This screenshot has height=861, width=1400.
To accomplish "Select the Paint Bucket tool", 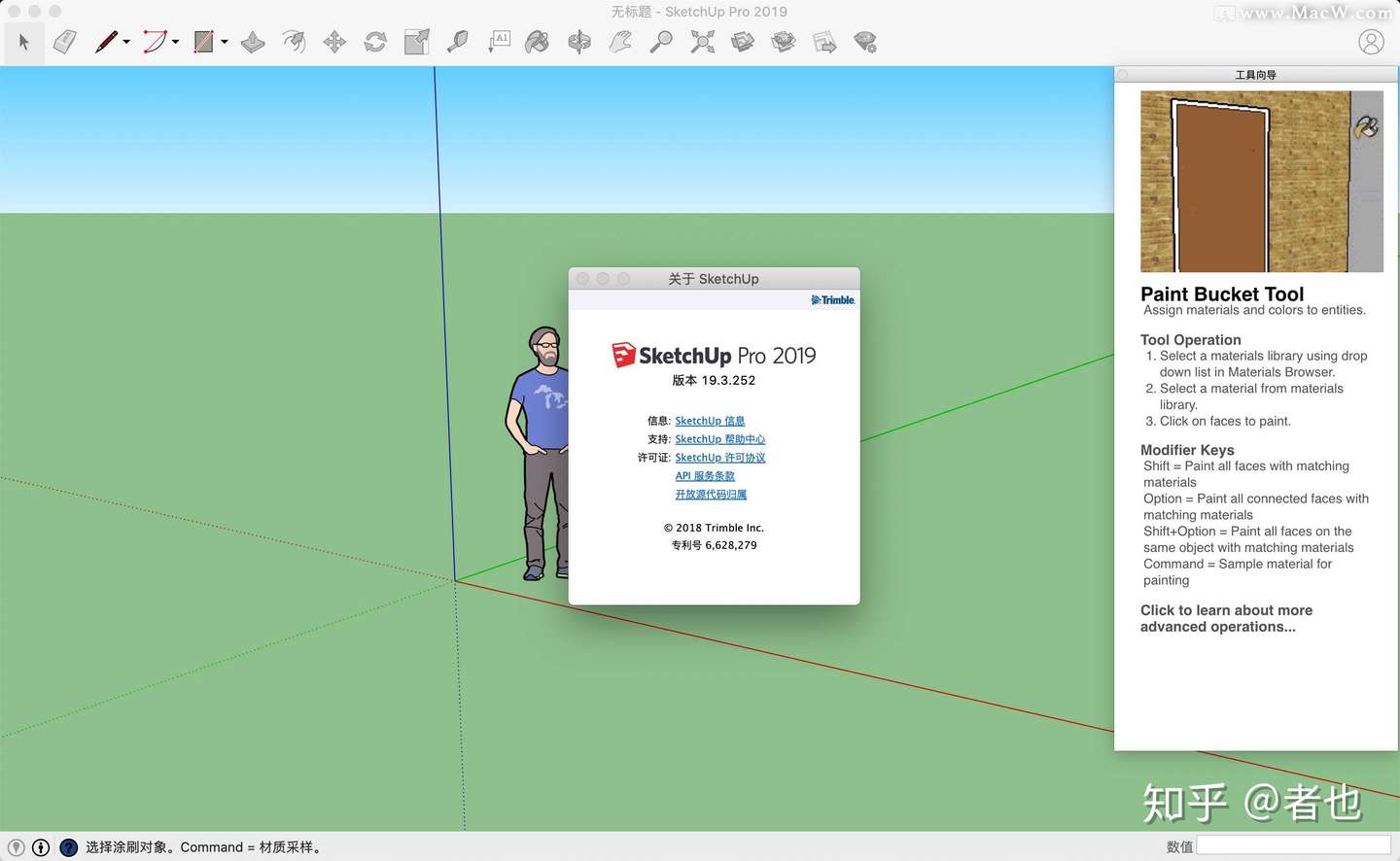I will (x=537, y=42).
